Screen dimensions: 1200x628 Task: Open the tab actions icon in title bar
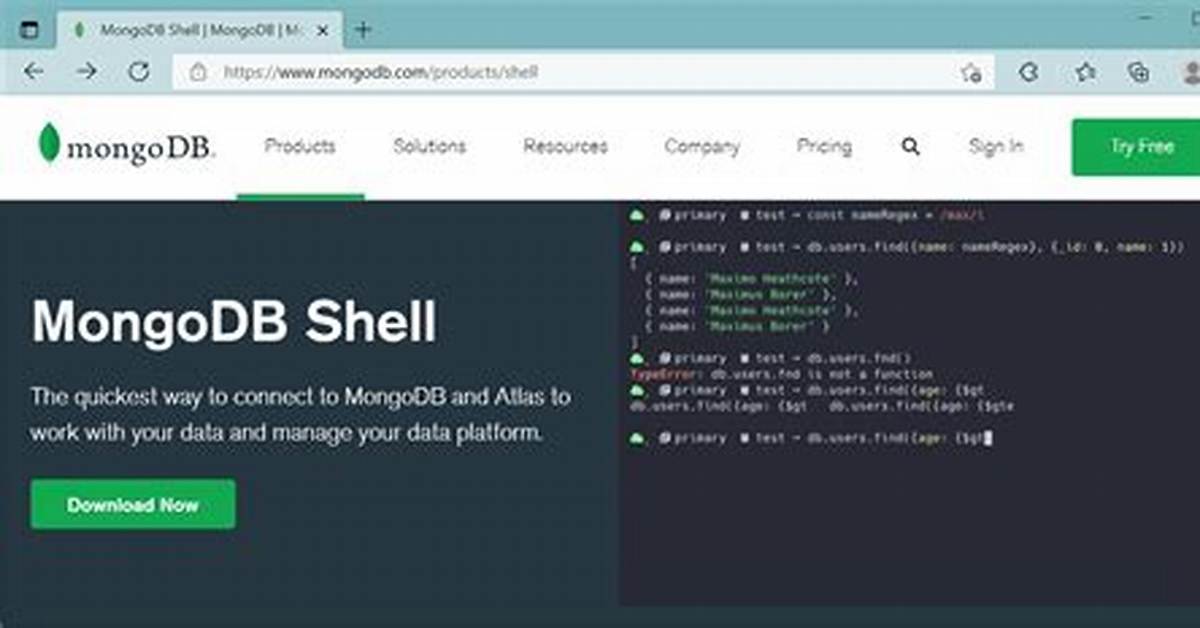29,30
